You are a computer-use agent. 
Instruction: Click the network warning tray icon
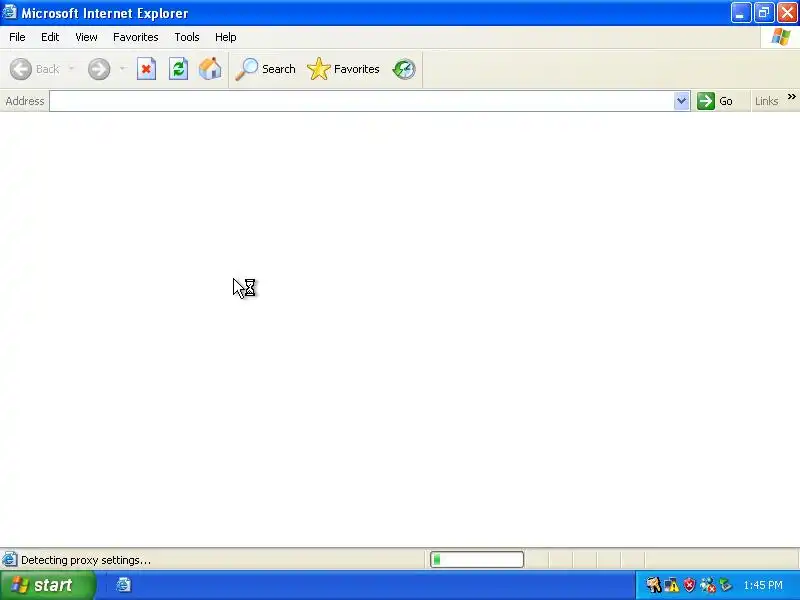pyautogui.click(x=671, y=585)
